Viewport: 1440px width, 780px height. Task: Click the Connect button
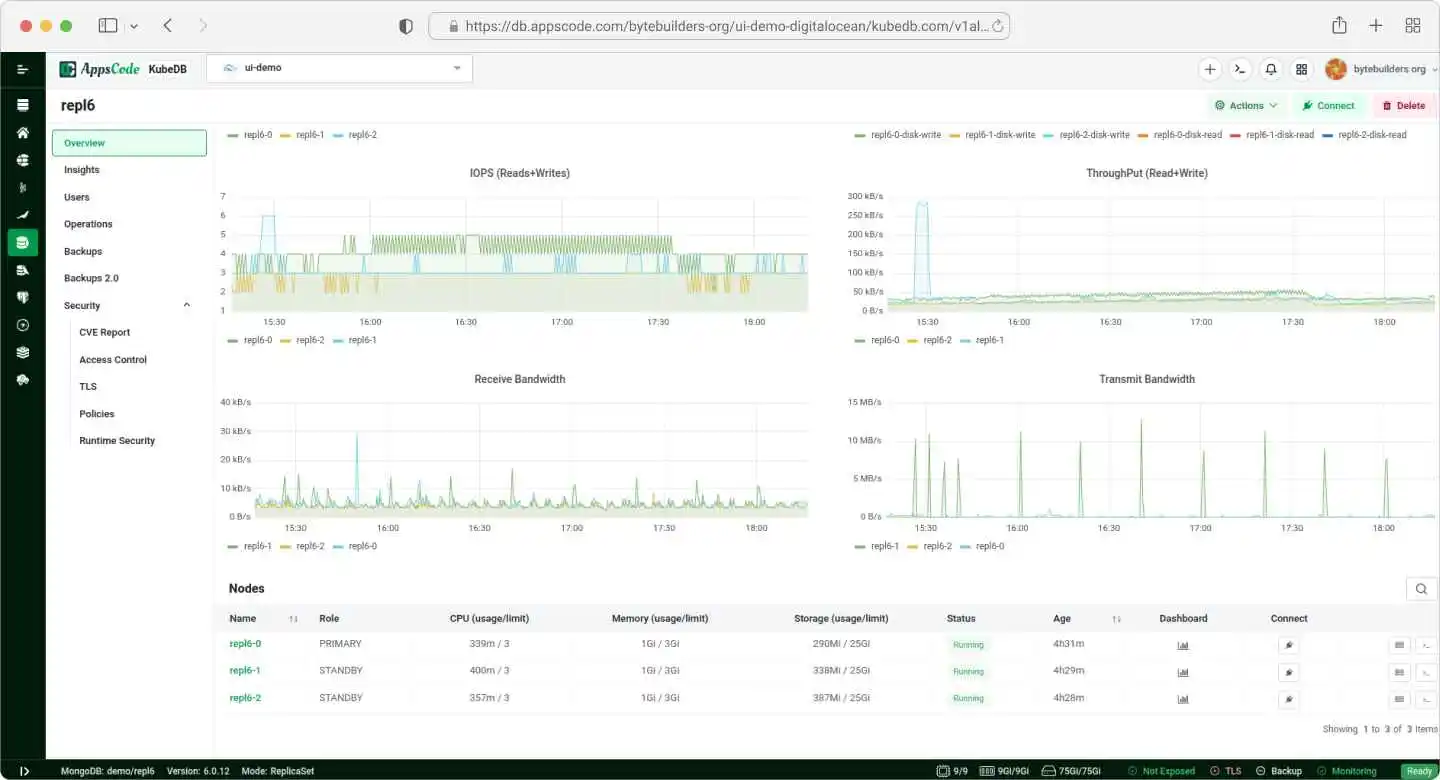[x=1329, y=105]
